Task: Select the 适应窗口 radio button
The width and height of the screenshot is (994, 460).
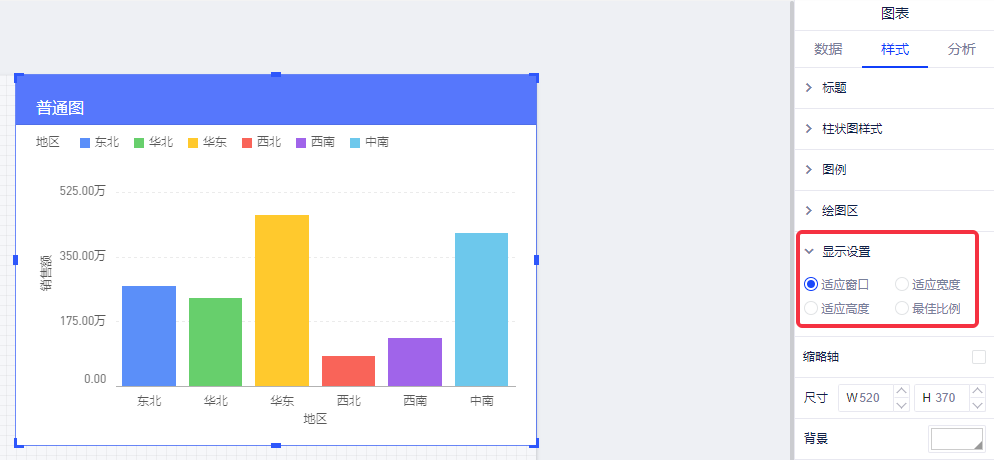Action: click(811, 285)
